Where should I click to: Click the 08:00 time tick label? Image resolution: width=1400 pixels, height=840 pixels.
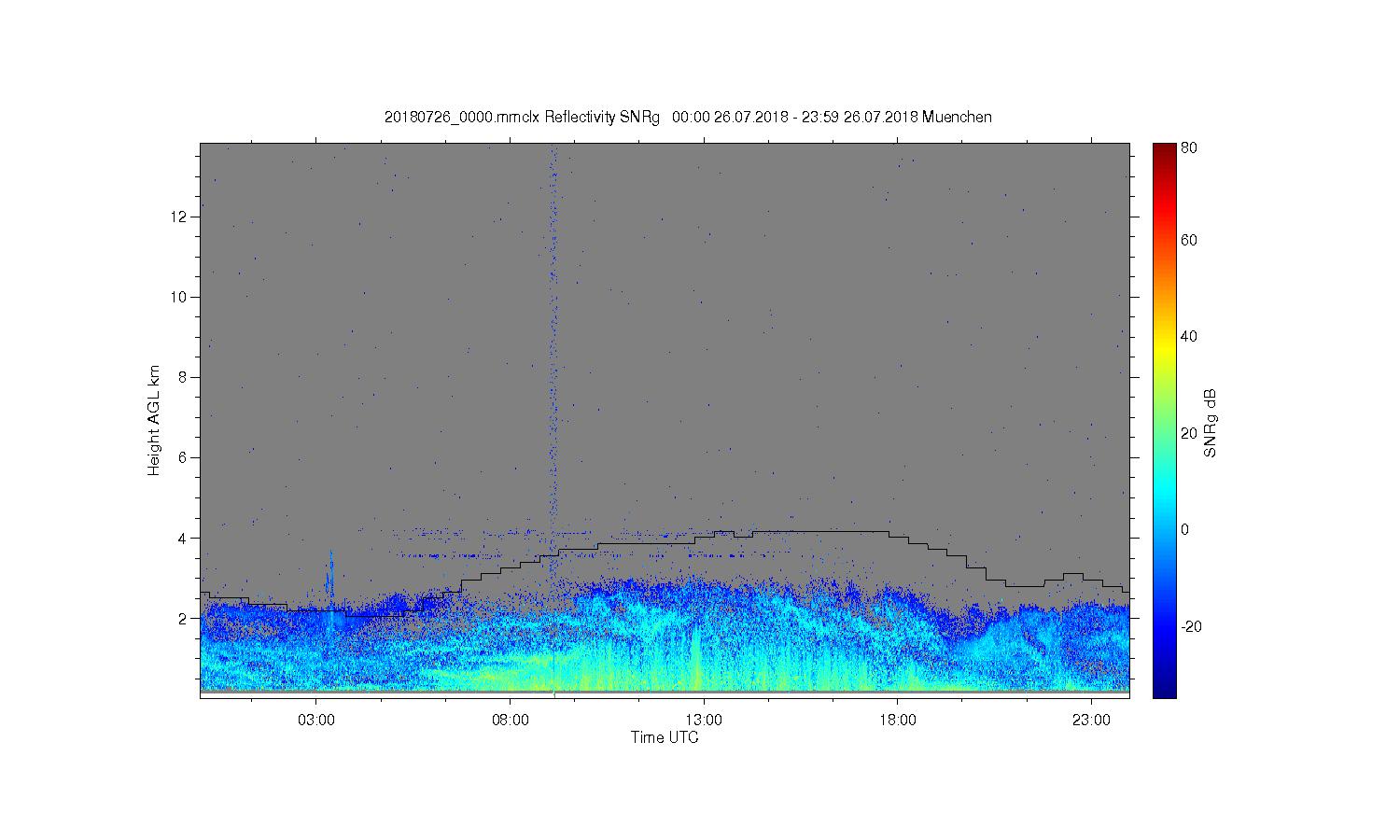(x=511, y=721)
